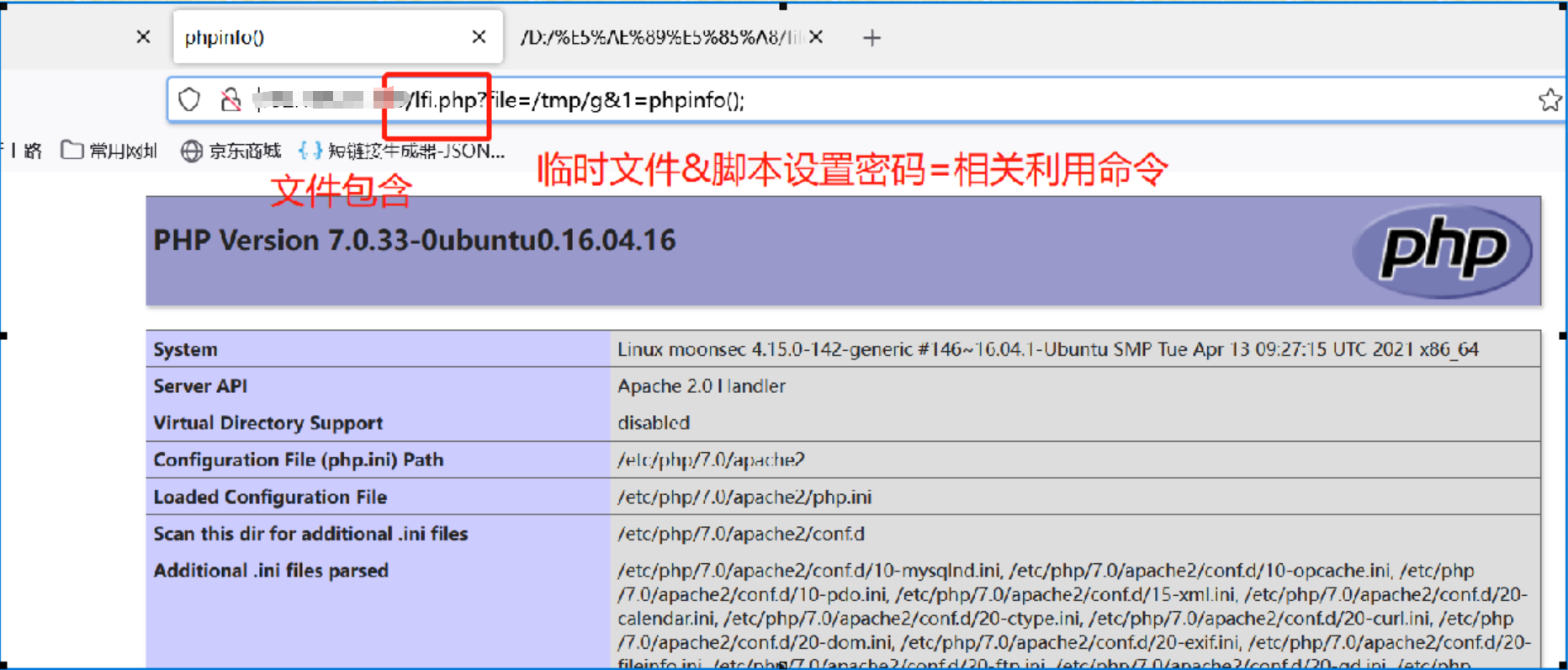Click the /etc/php/7.0/apache2/conf.d value
Image resolution: width=1568 pixels, height=670 pixels.
[x=741, y=534]
